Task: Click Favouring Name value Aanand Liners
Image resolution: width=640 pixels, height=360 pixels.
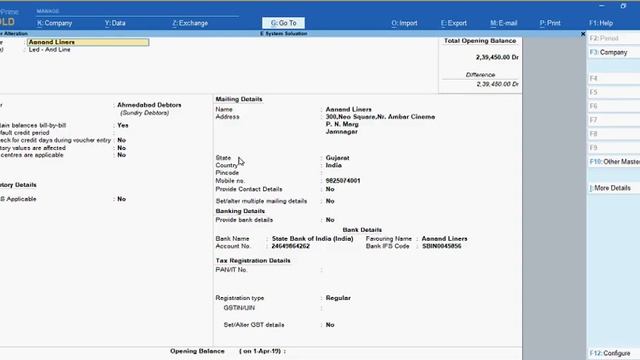Action: click(x=444, y=239)
